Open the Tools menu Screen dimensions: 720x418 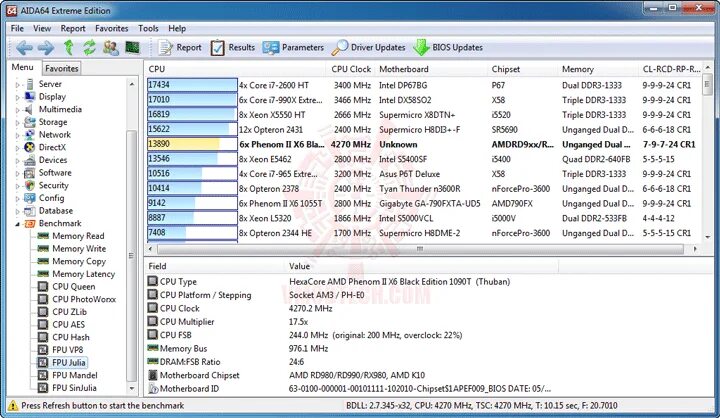click(x=148, y=28)
